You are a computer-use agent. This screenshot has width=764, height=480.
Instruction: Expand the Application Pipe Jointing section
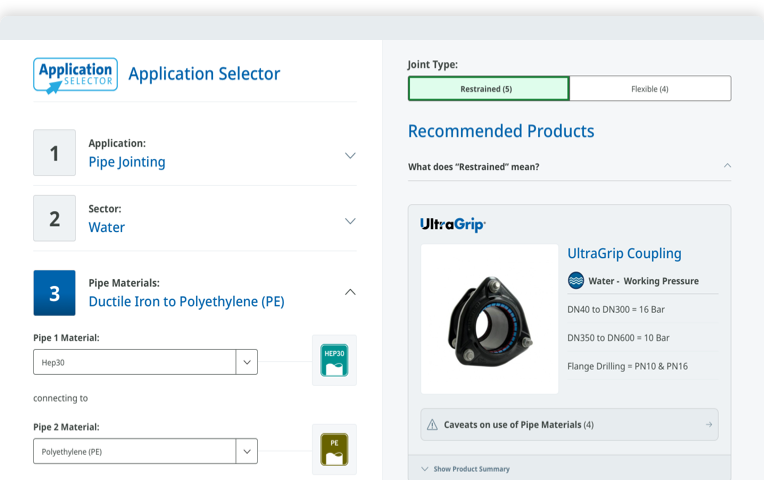[x=350, y=155]
